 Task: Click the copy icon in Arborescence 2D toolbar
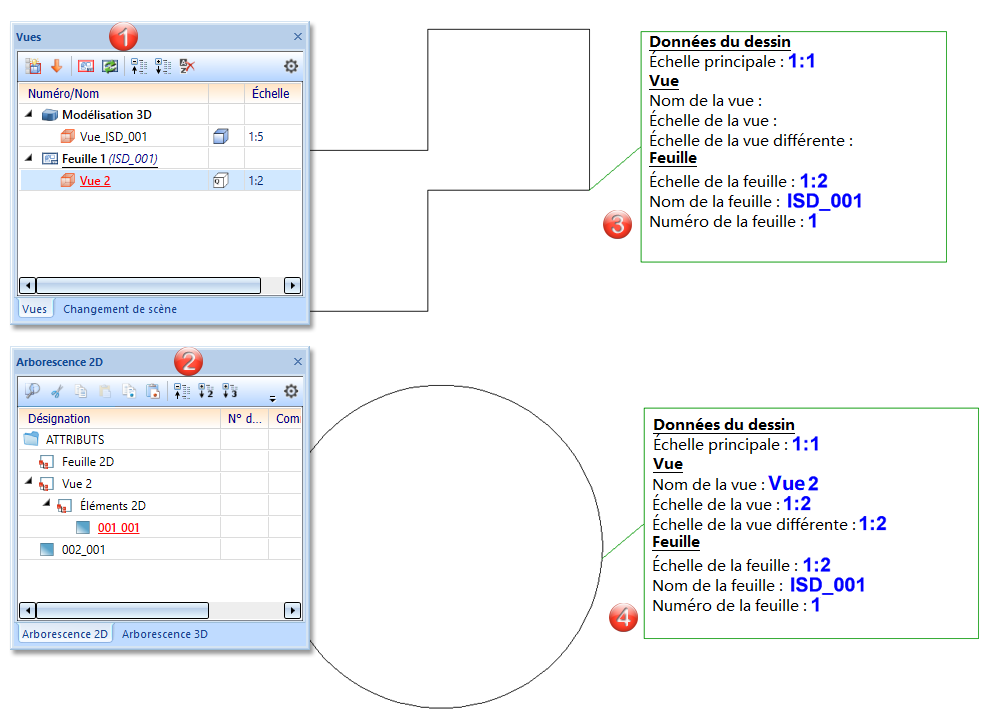[81, 391]
